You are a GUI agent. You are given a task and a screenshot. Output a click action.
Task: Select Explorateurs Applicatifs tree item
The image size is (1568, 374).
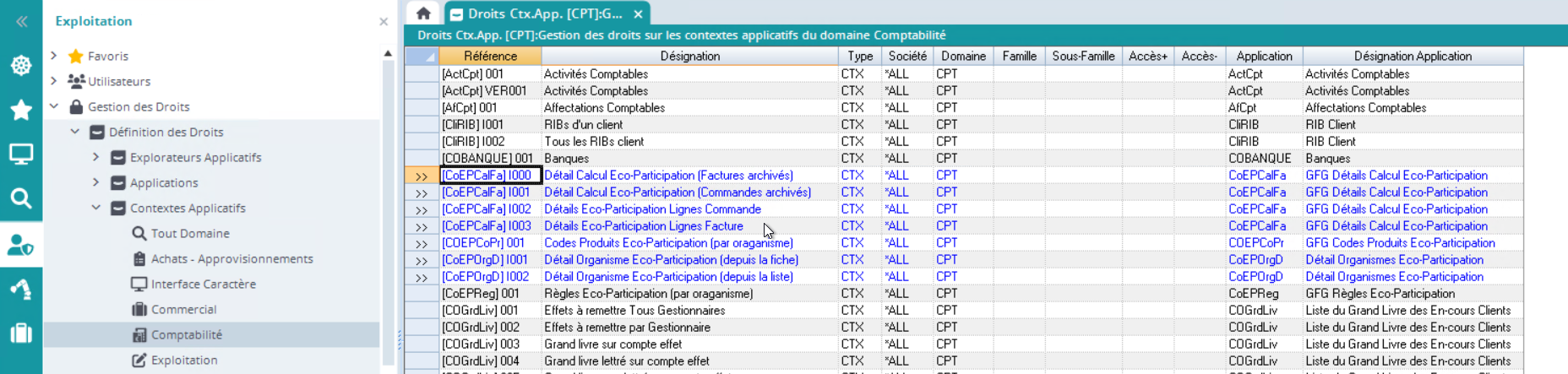pos(196,157)
